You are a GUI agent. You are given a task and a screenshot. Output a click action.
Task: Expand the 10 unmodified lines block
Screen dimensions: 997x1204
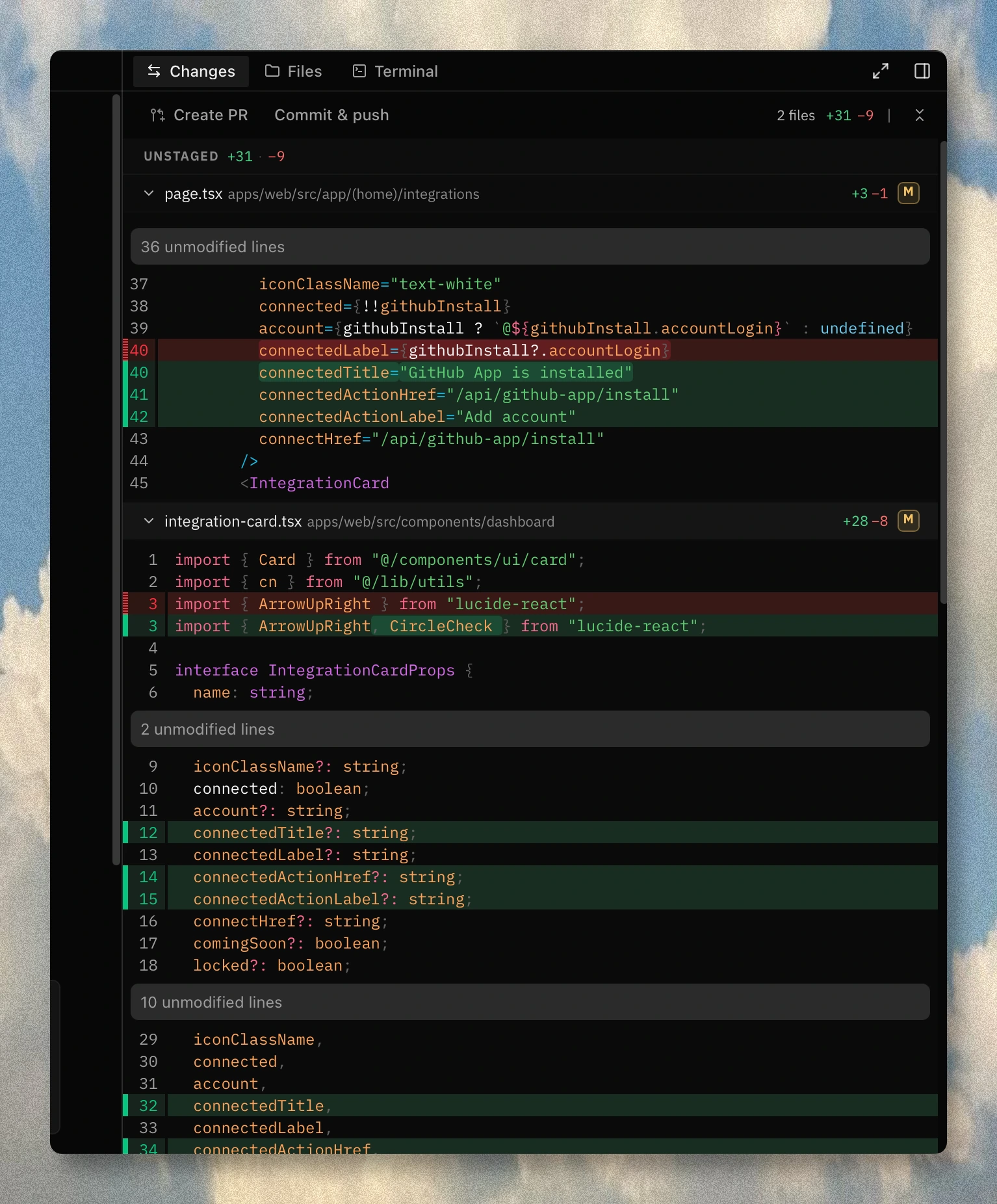tap(530, 1002)
